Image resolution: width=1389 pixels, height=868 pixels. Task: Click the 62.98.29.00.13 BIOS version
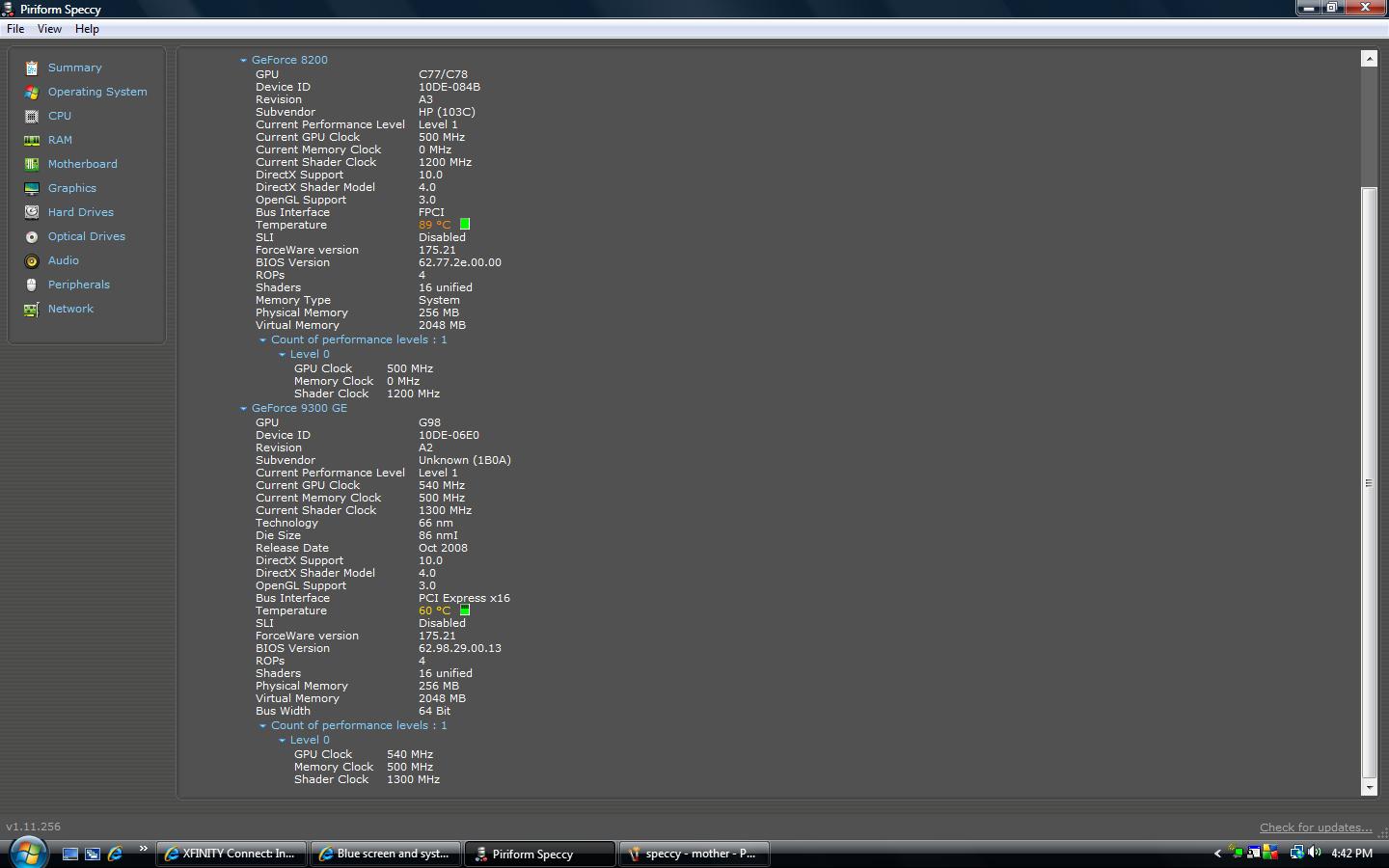(460, 648)
